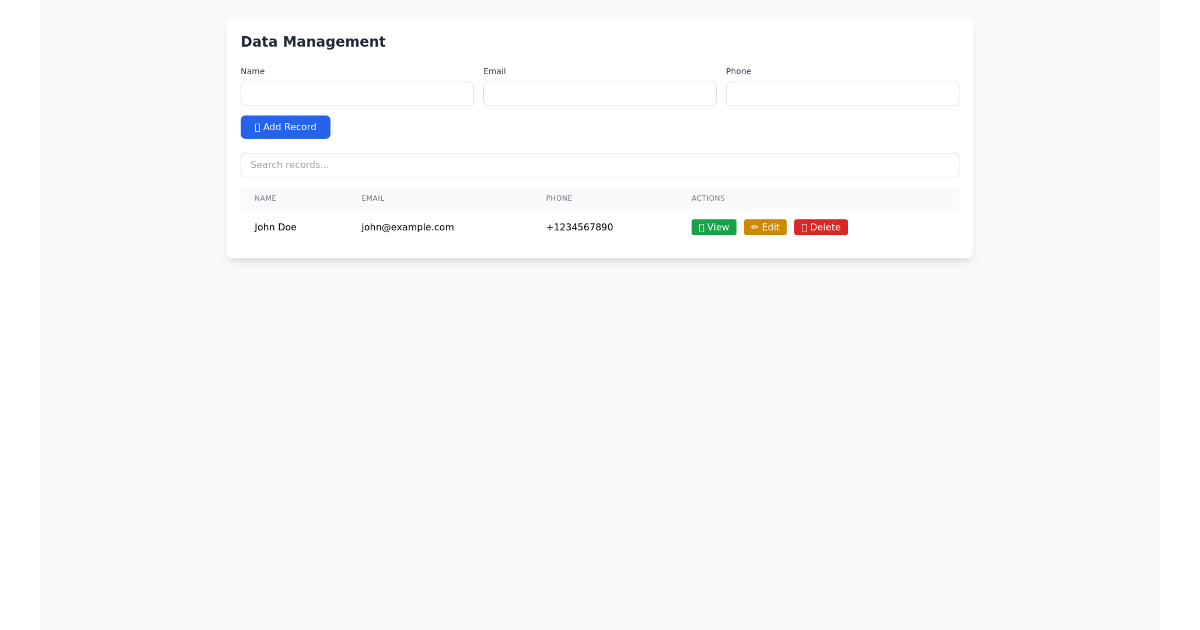Open John Doe's record with the View button
The width and height of the screenshot is (1200, 630).
coord(714,227)
